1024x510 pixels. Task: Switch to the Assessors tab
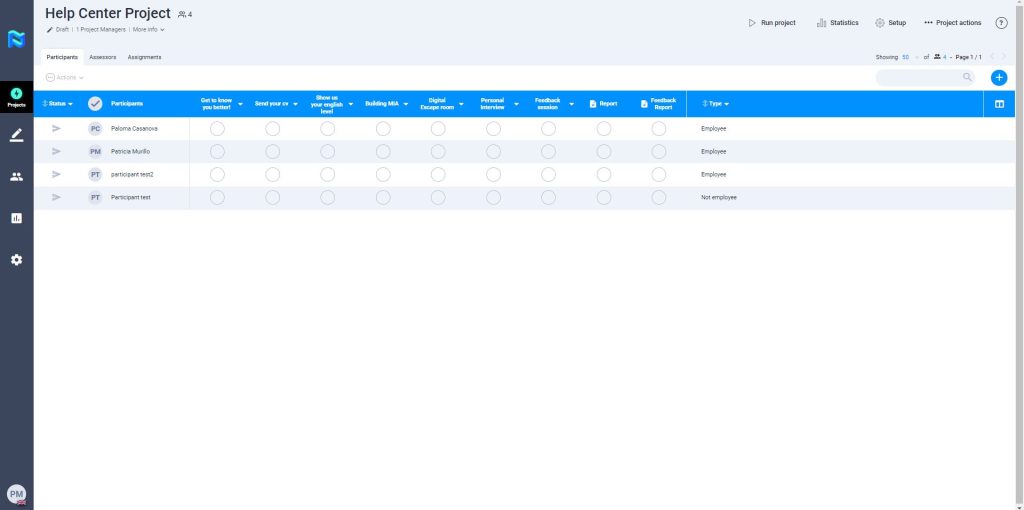point(103,57)
